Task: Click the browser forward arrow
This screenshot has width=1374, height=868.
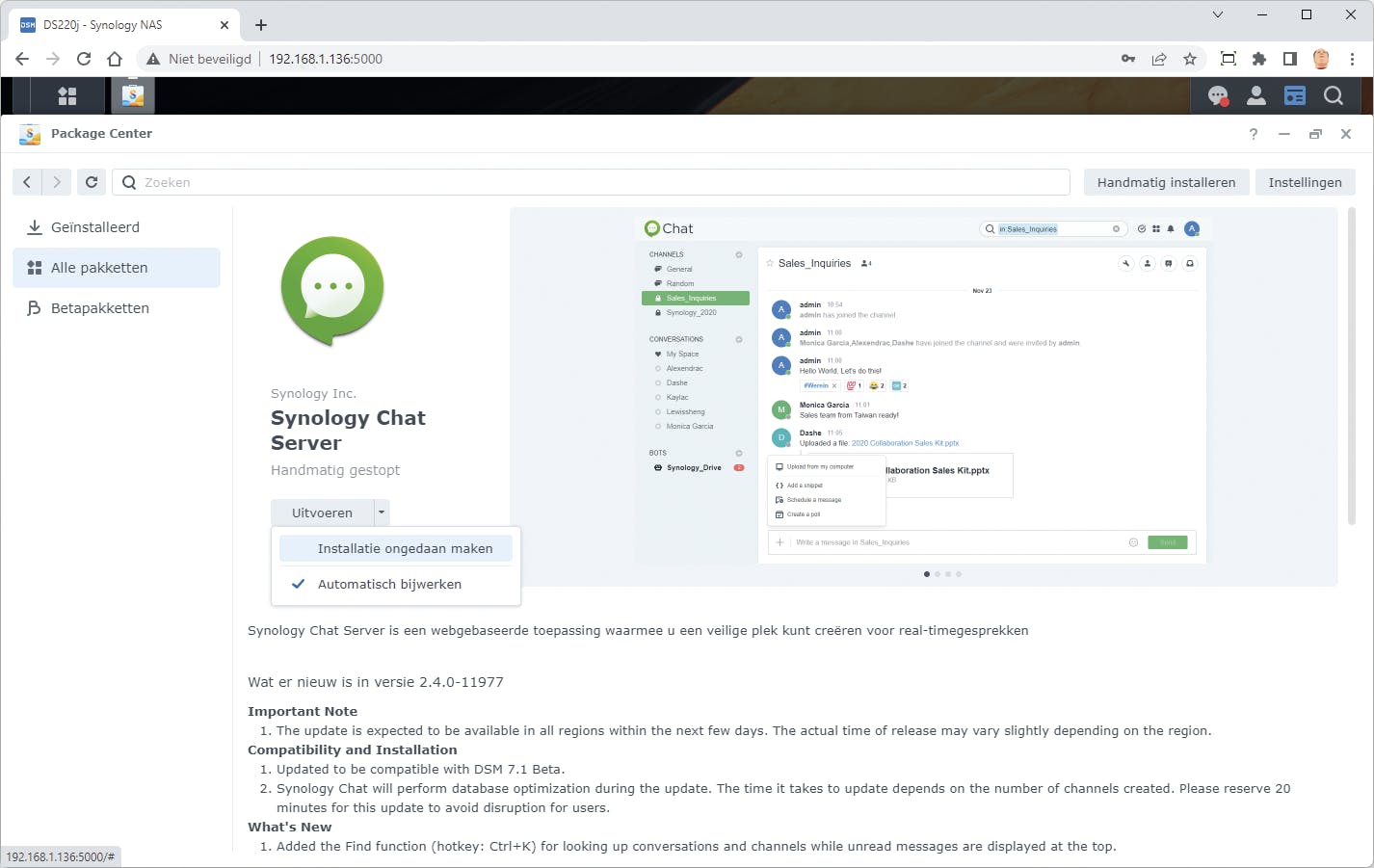Action: pos(53,59)
